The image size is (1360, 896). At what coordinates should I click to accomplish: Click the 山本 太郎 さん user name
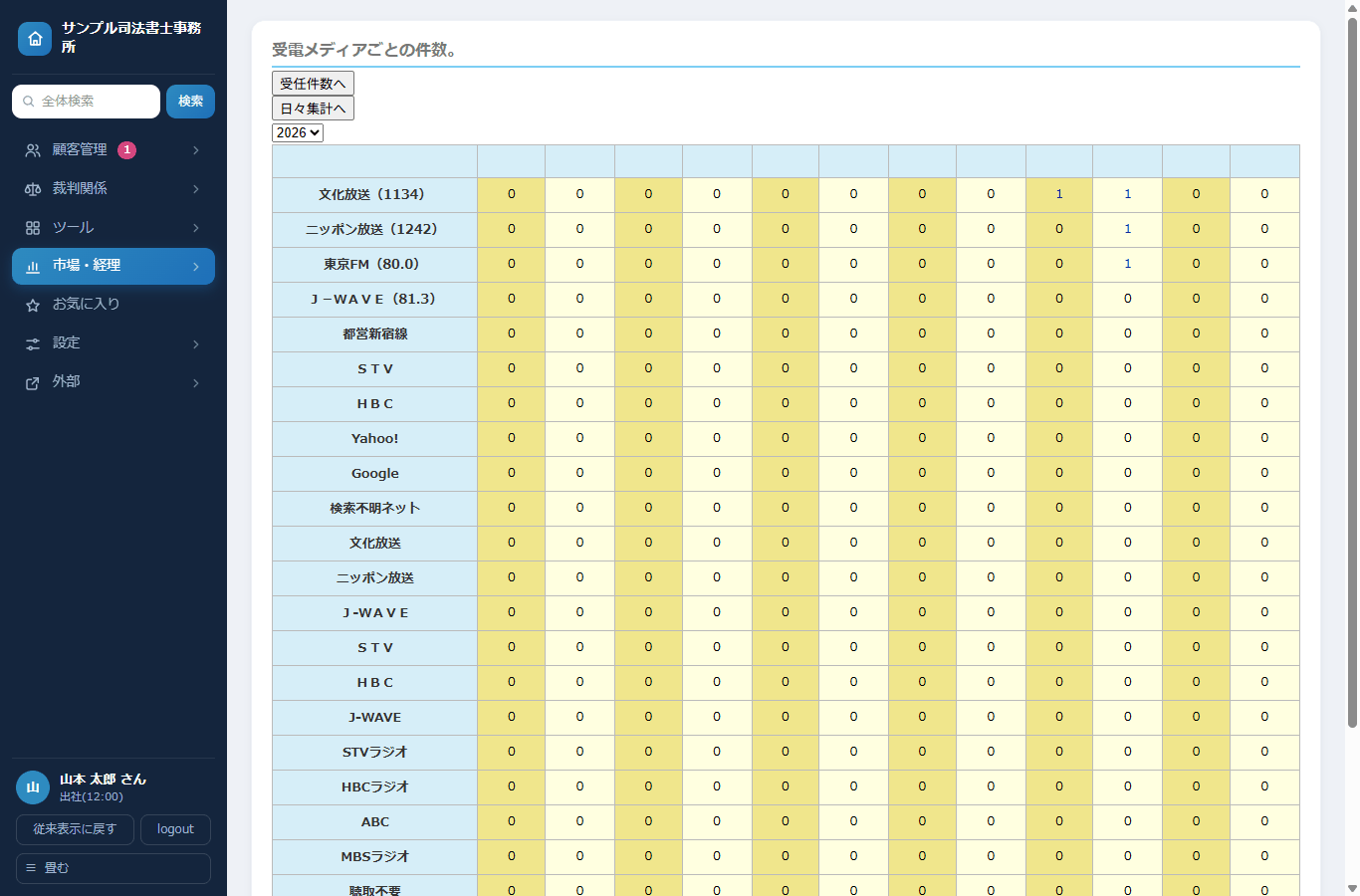103,780
